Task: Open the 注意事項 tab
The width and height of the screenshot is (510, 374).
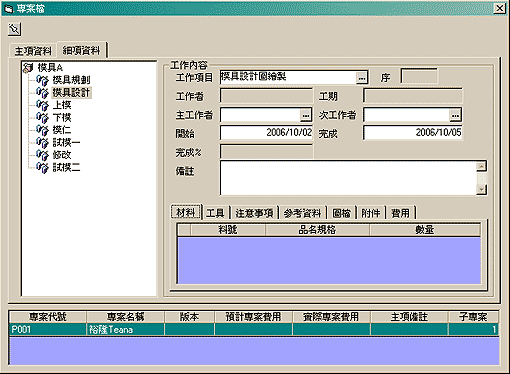Action: click(254, 213)
